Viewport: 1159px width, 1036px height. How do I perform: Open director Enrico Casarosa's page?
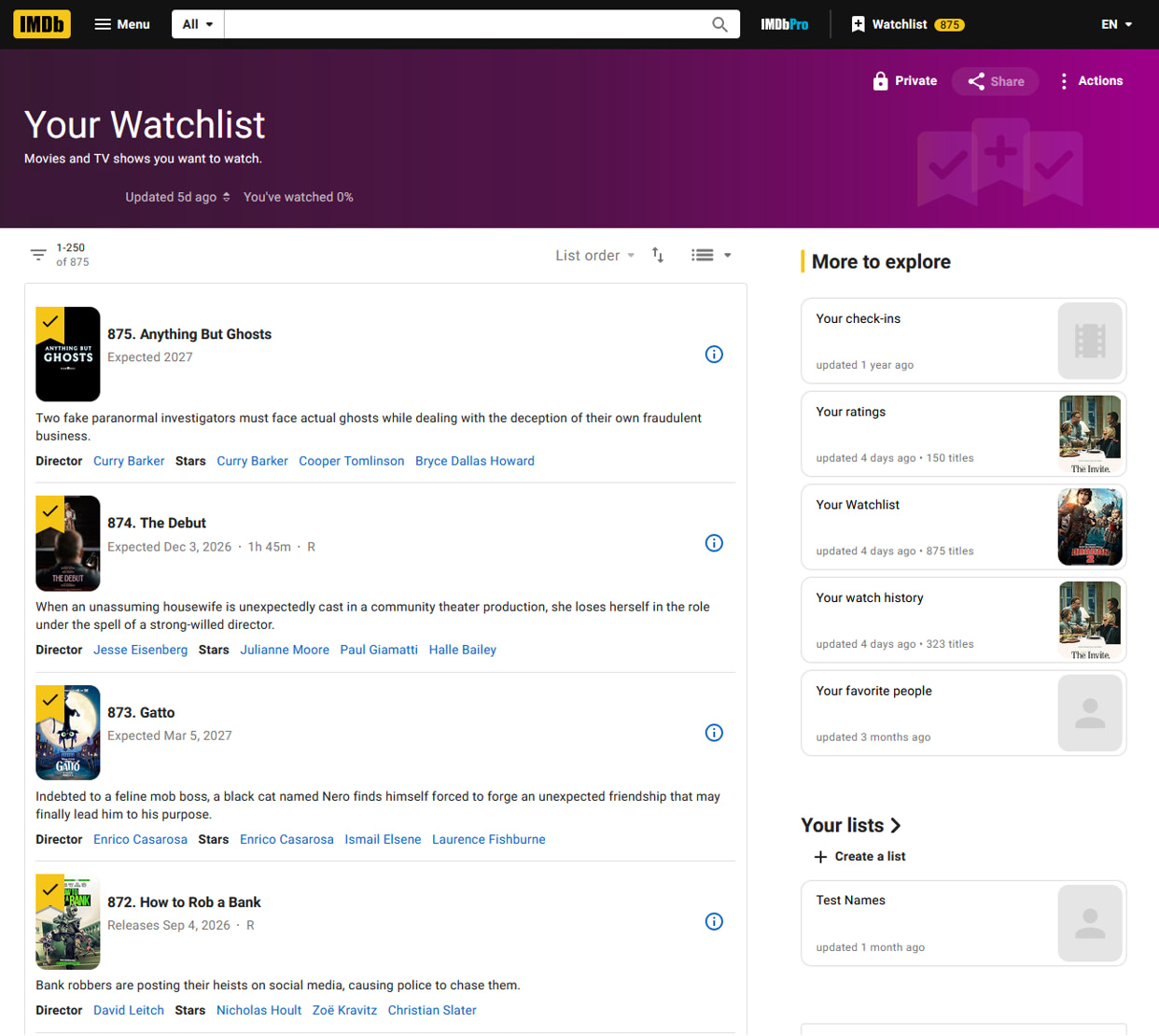pos(140,839)
